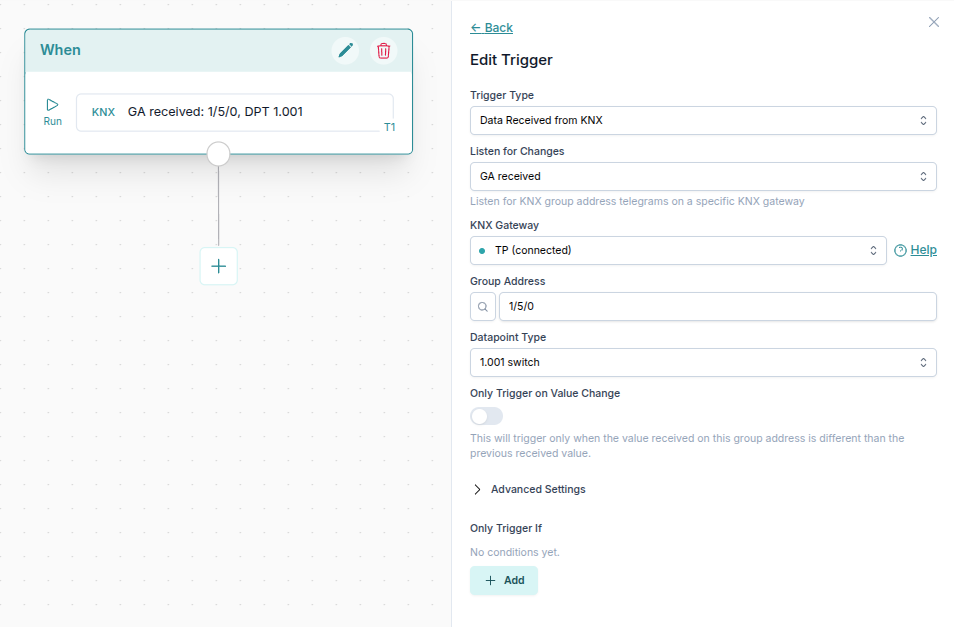954x627 pixels.
Task: Click the Run play icon
Action: click(x=53, y=105)
